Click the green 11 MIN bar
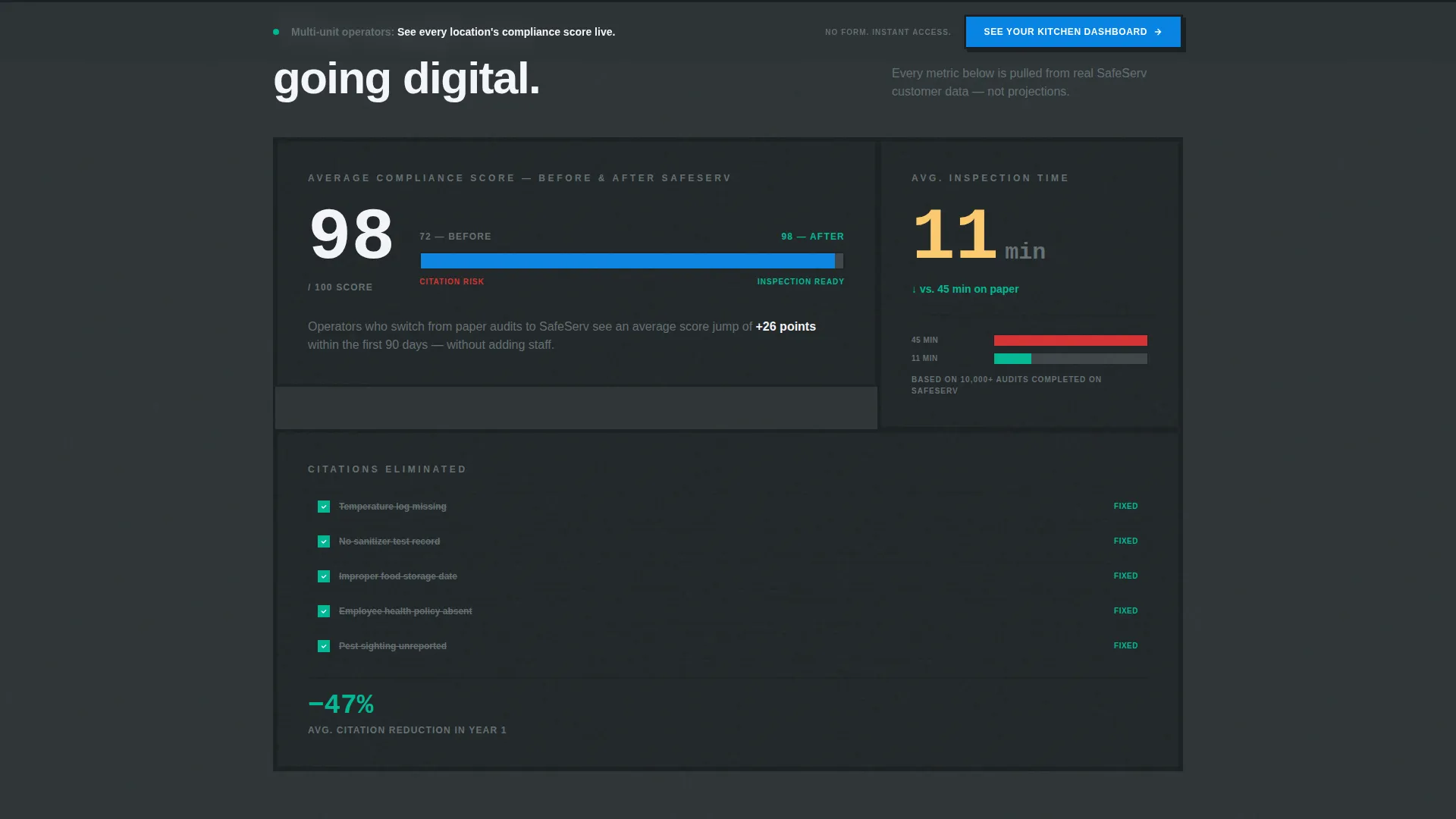 (x=1012, y=359)
